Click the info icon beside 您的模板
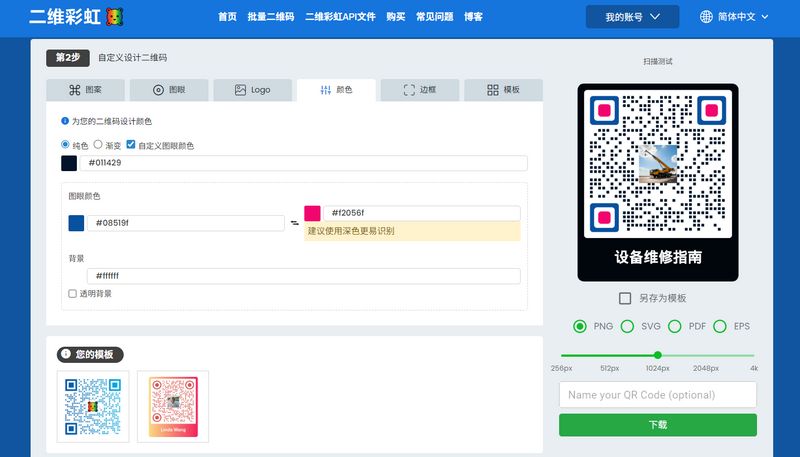The width and height of the screenshot is (800, 457). [x=66, y=354]
